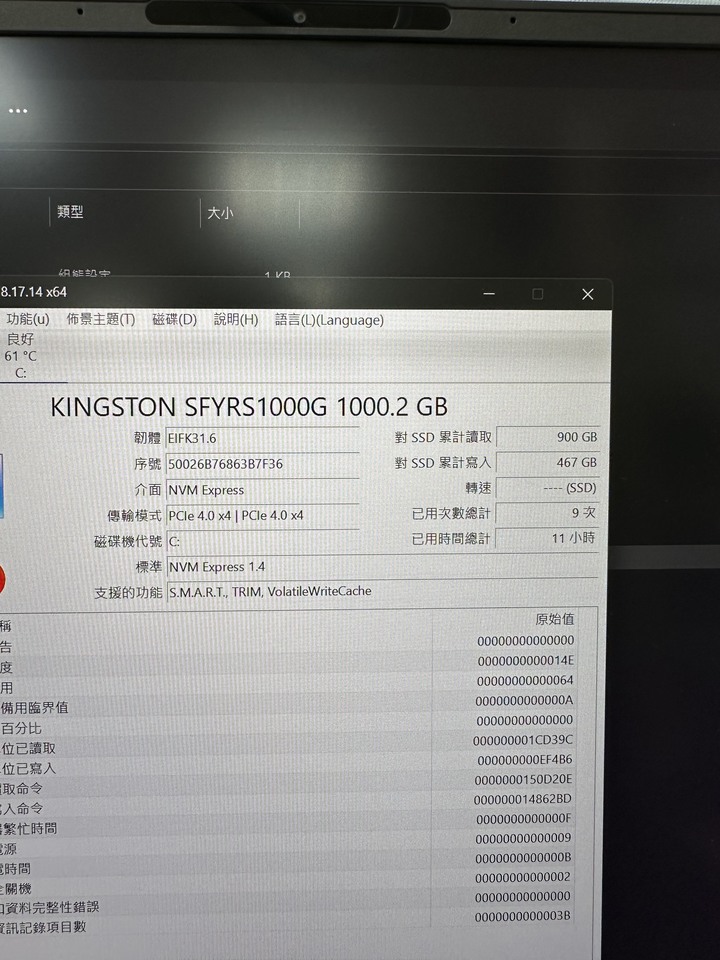This screenshot has width=720, height=960.
Task: Click the 韌體 firmware field EIFK31.6
Action: [263, 438]
